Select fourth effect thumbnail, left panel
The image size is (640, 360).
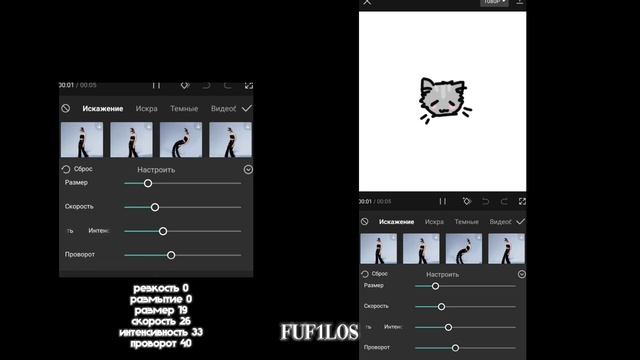[x=231, y=140]
